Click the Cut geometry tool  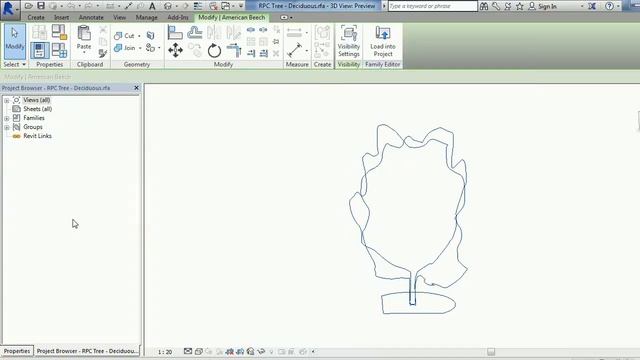click(x=125, y=36)
